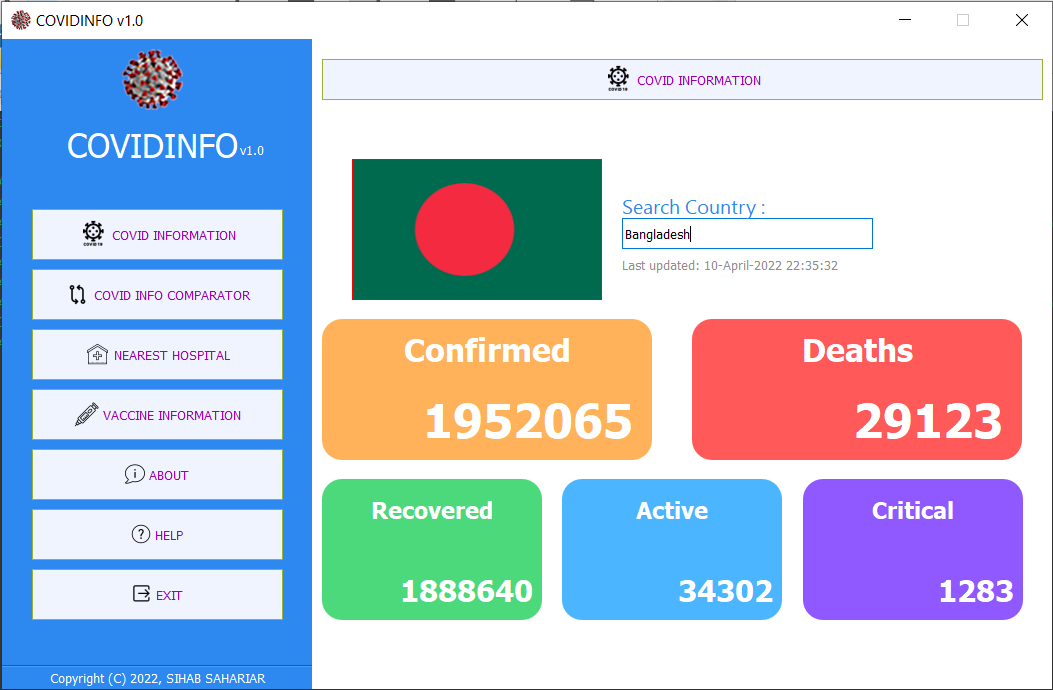Screen dimensions: 1053x690
Task: Click the 'Copyright (C) 2022, SIHAB SAHARIAR' footer
Action: click(x=158, y=679)
